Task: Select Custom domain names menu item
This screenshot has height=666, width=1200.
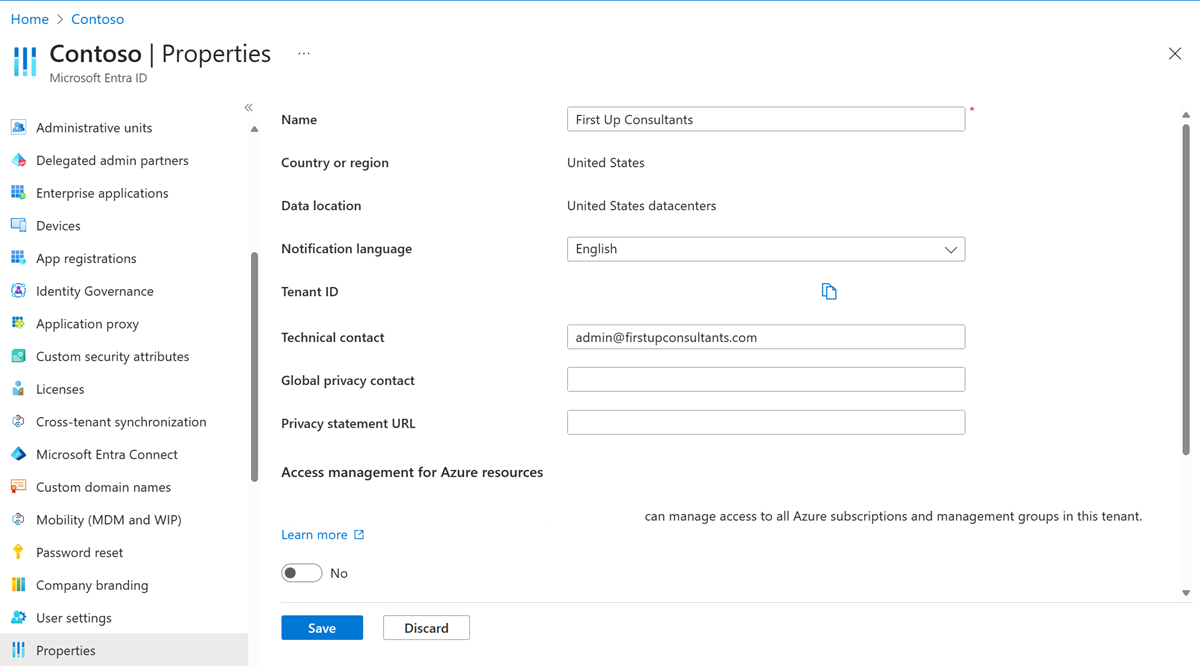Action: pos(103,487)
